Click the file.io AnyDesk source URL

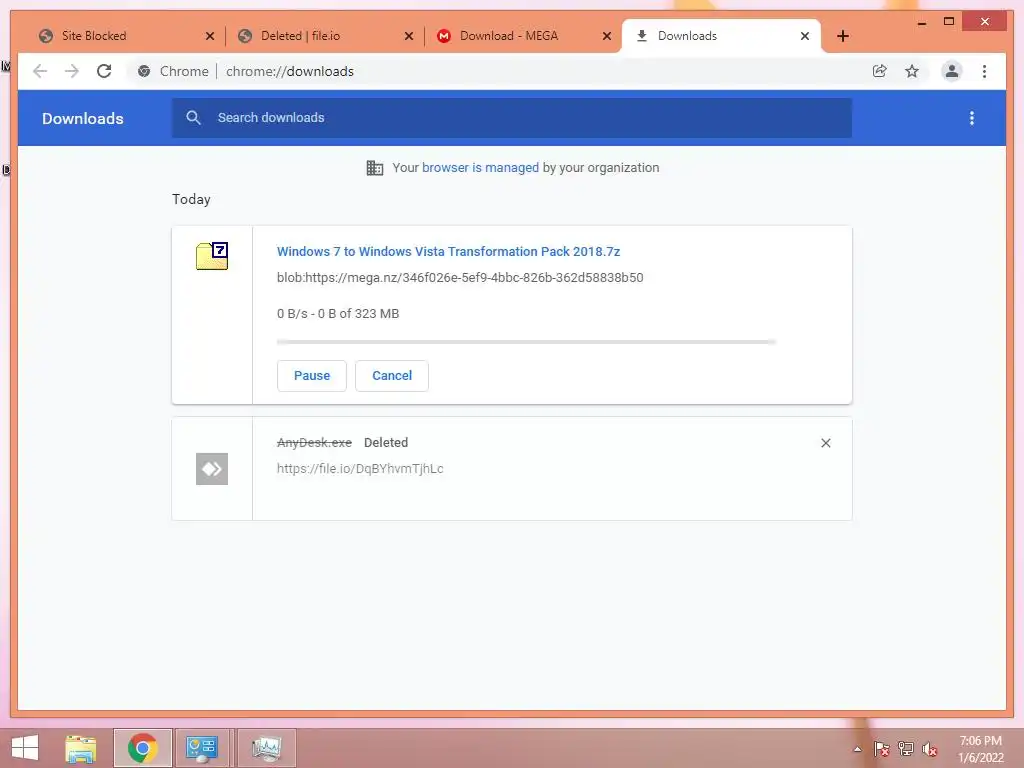click(x=360, y=469)
